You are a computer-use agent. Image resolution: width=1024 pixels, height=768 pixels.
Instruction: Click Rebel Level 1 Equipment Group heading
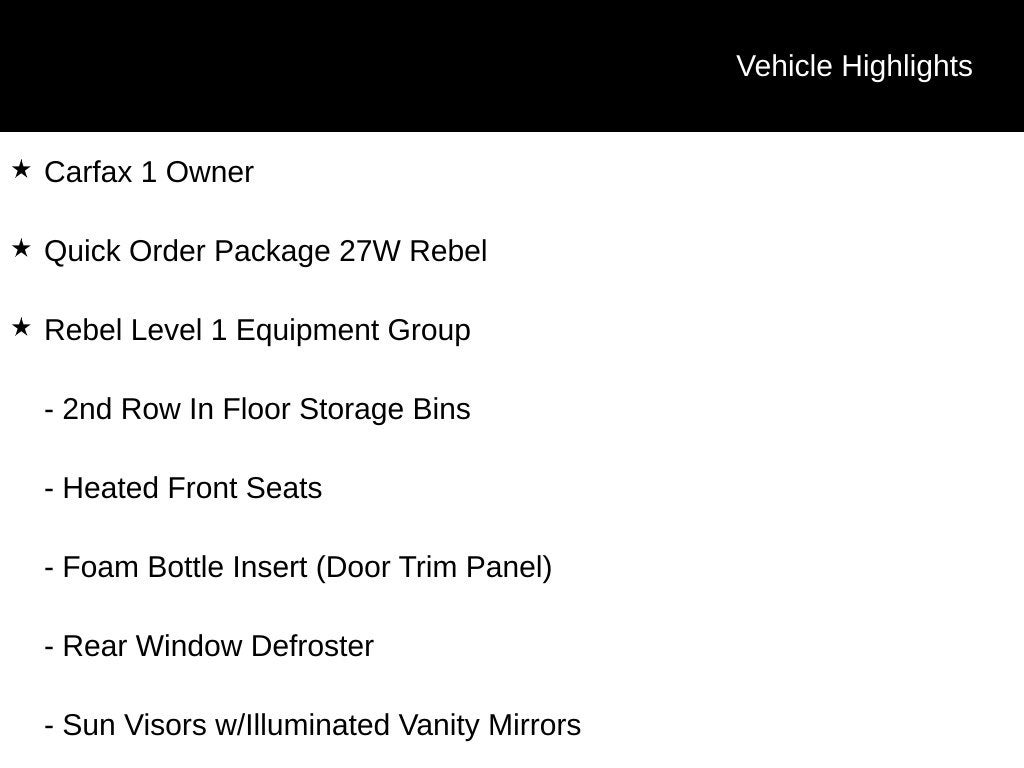coord(257,331)
